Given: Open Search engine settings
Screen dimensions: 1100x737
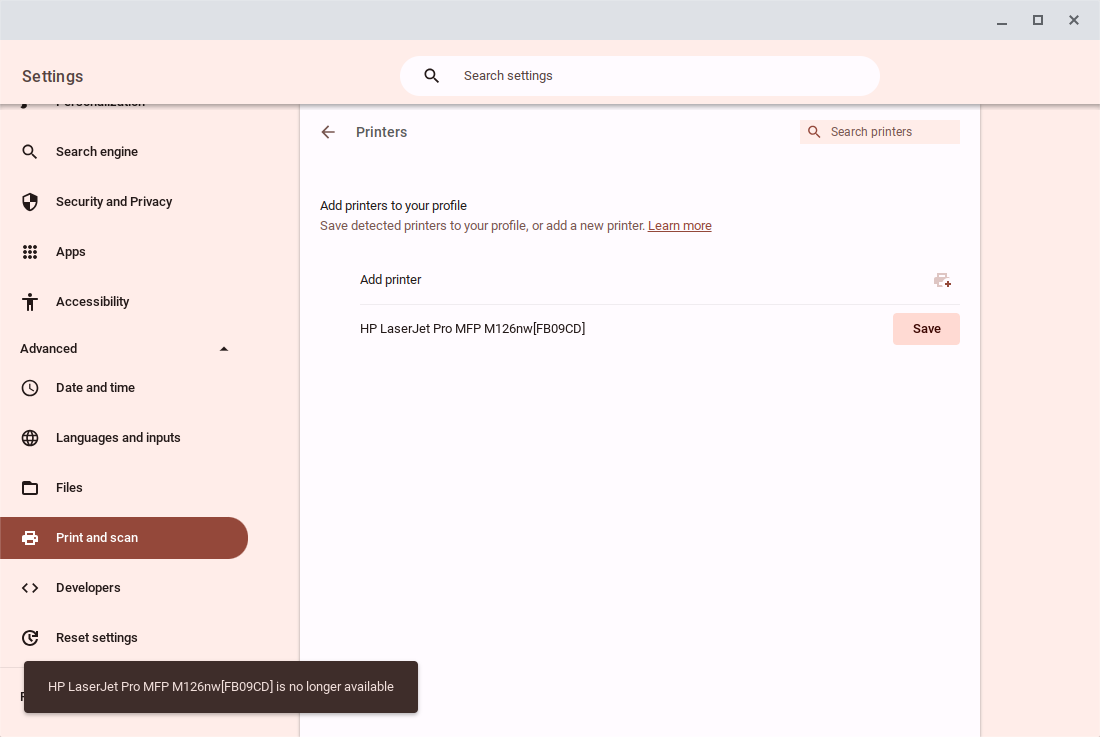Looking at the screenshot, I should (x=124, y=151).
